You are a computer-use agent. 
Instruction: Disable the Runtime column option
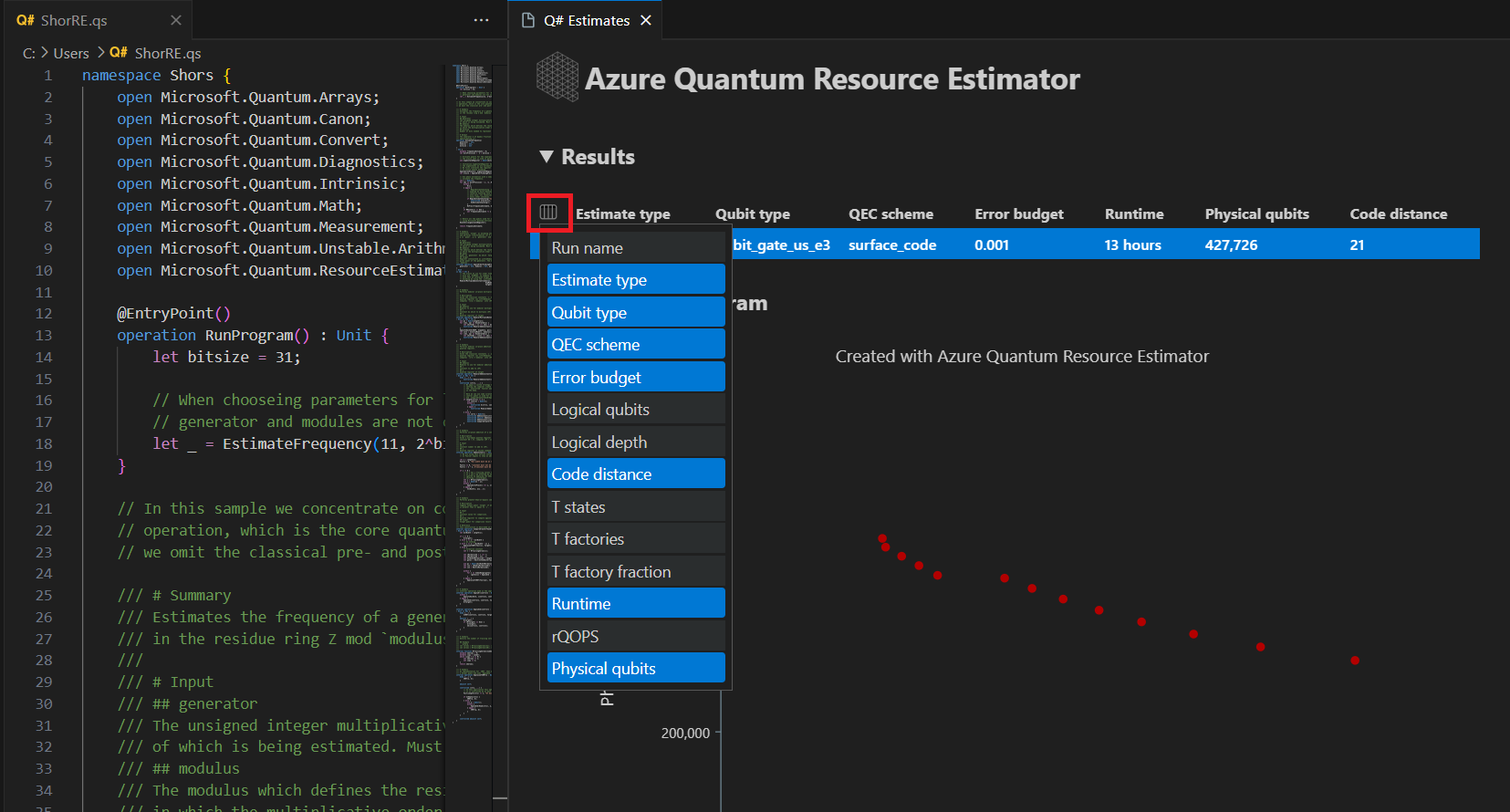point(636,604)
